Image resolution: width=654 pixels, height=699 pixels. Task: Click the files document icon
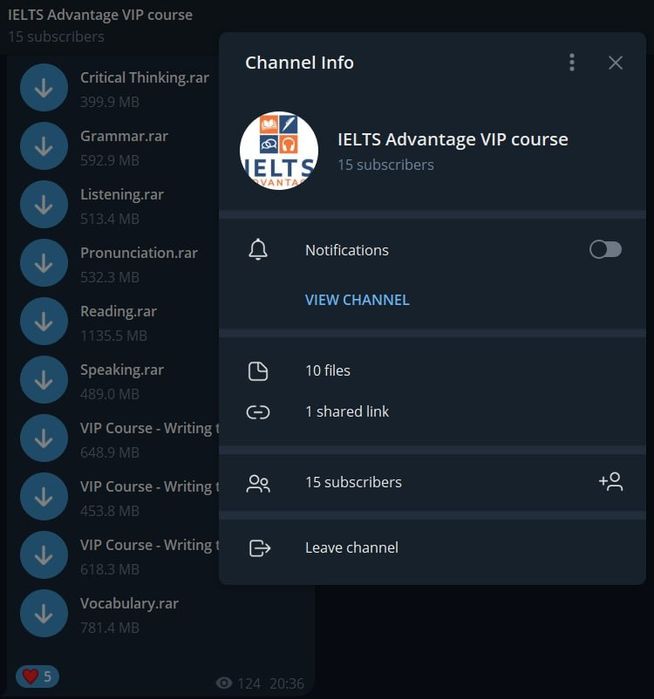(x=258, y=371)
